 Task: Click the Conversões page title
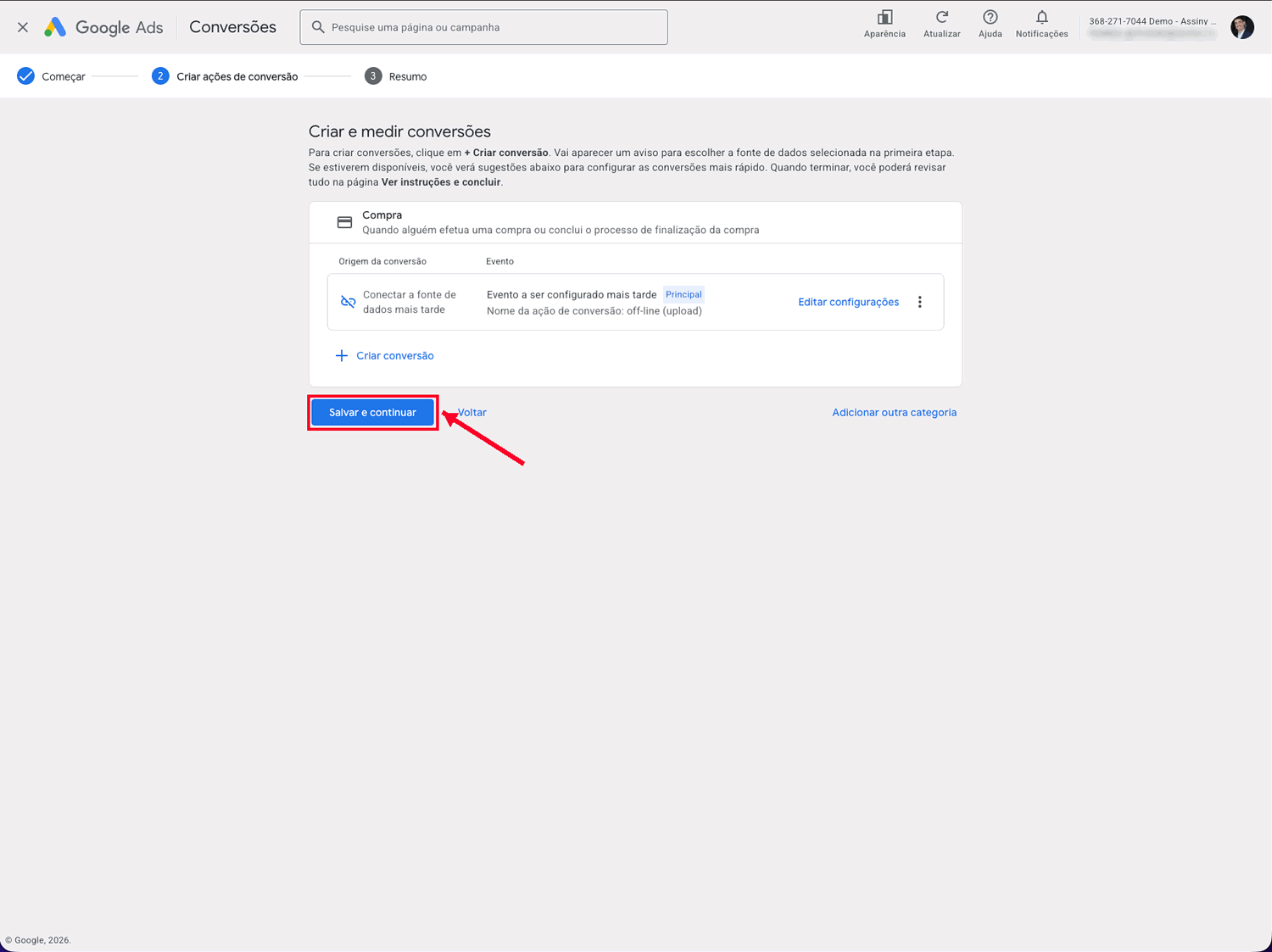(232, 27)
